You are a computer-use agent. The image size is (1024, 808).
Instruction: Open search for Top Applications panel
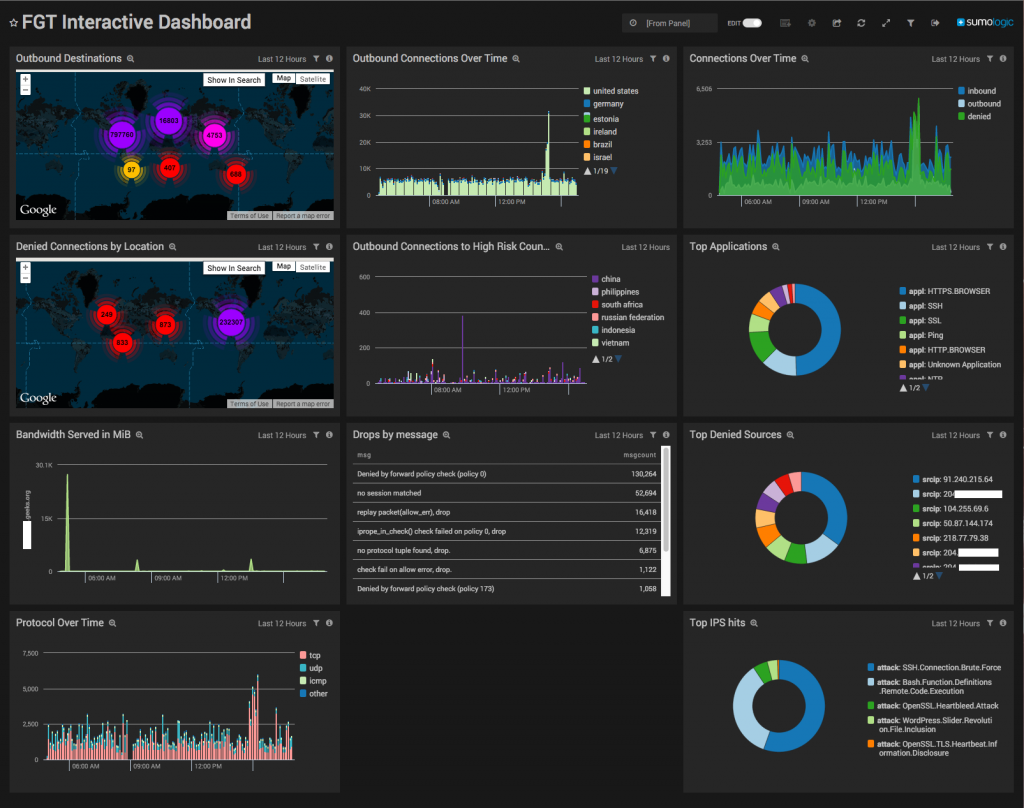point(776,247)
